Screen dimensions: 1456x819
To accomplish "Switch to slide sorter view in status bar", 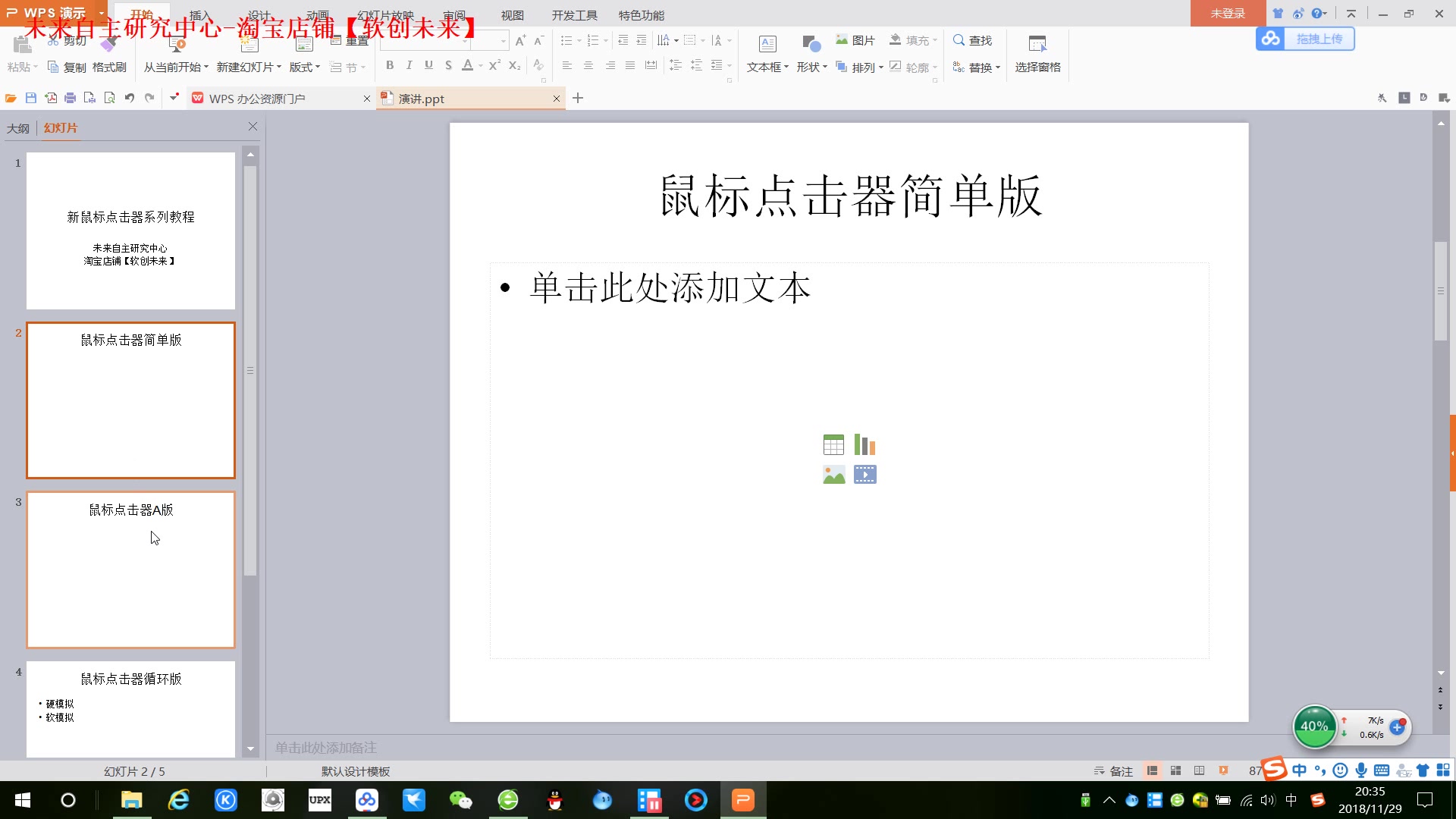I will coord(1176,770).
